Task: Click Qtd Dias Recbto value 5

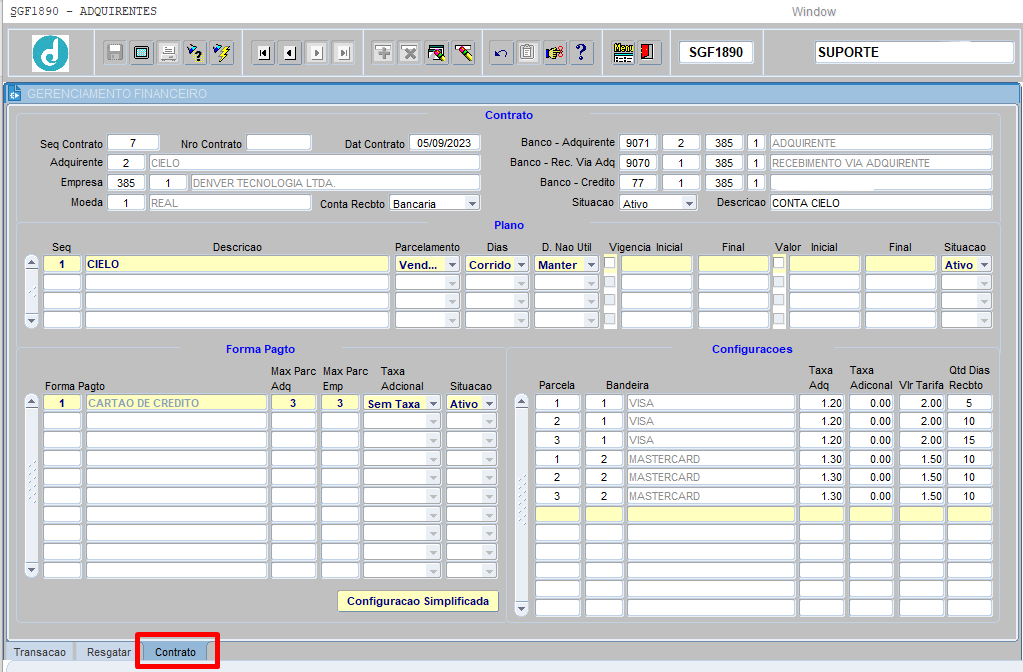Action: [x=969, y=403]
